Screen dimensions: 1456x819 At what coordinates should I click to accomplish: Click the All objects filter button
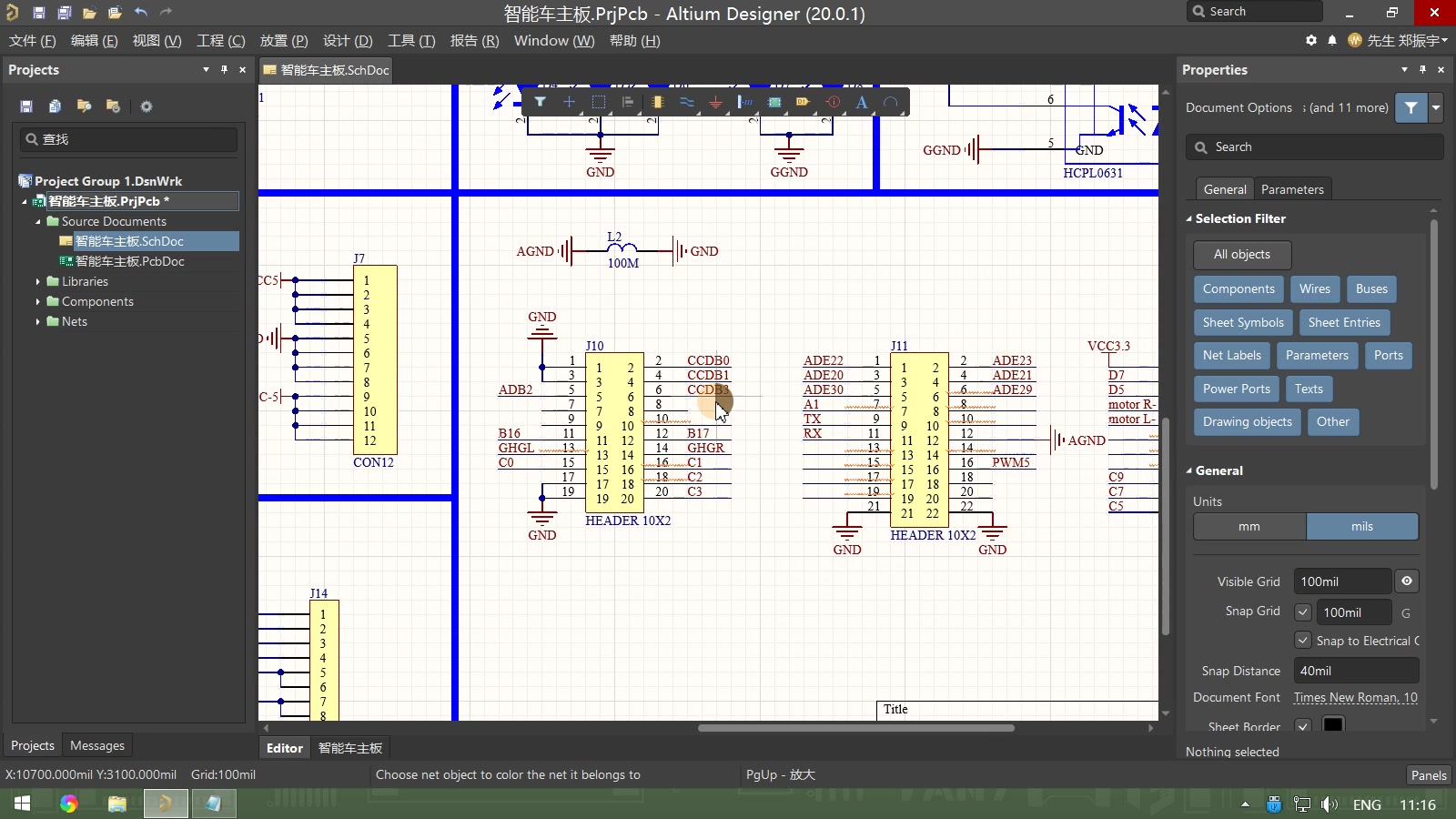[1242, 255]
